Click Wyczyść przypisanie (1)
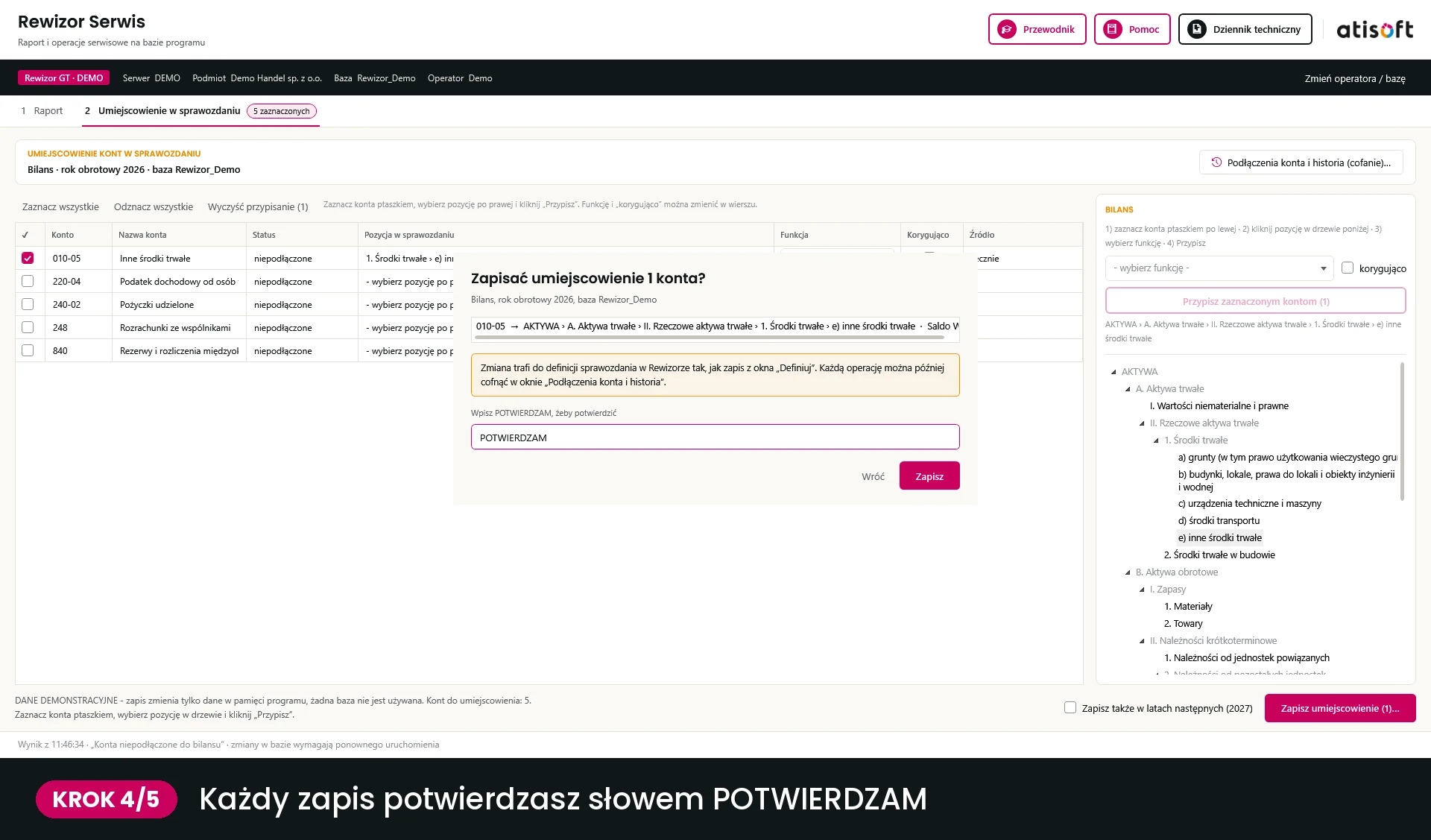This screenshot has width=1431, height=840. (x=258, y=206)
